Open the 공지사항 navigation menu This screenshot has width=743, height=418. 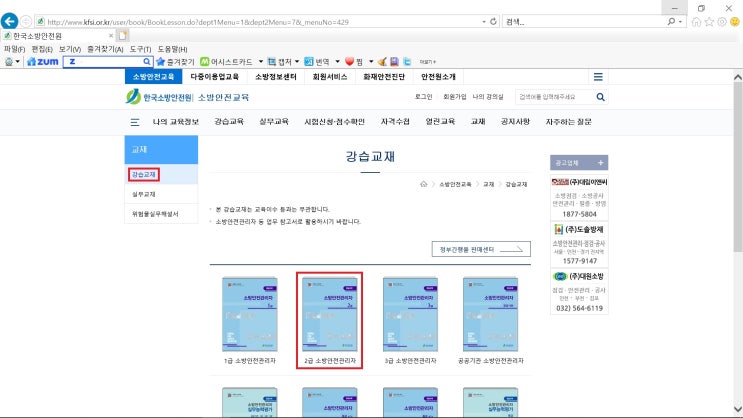(515, 122)
